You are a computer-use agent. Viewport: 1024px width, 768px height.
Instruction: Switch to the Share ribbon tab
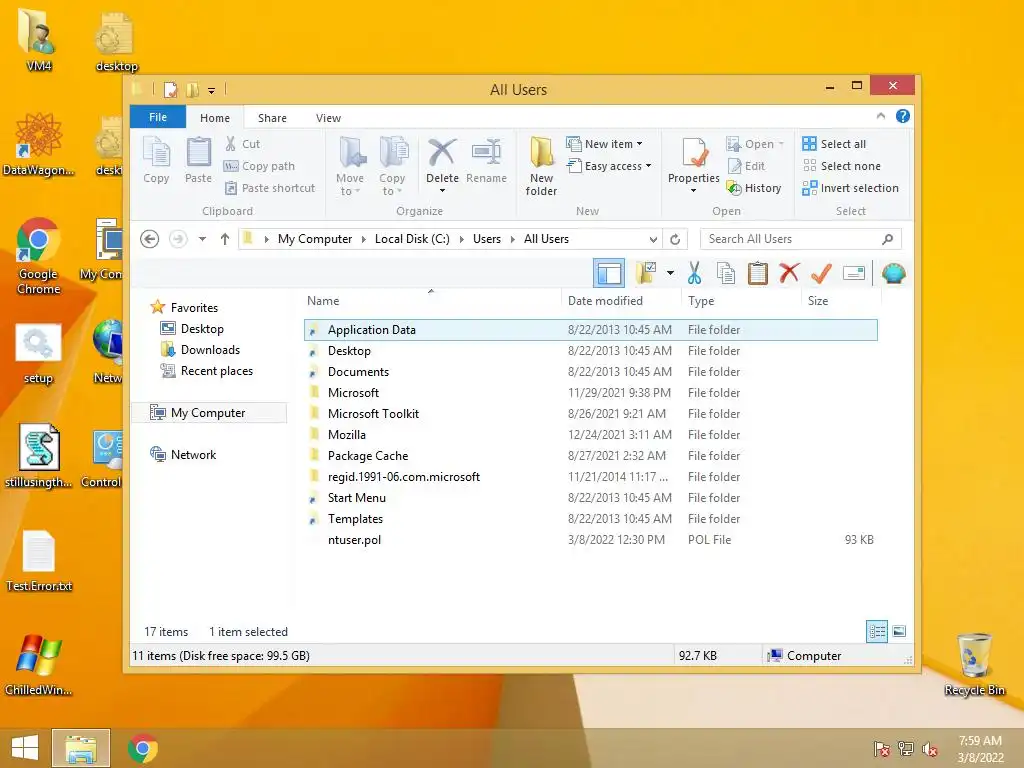click(x=272, y=118)
